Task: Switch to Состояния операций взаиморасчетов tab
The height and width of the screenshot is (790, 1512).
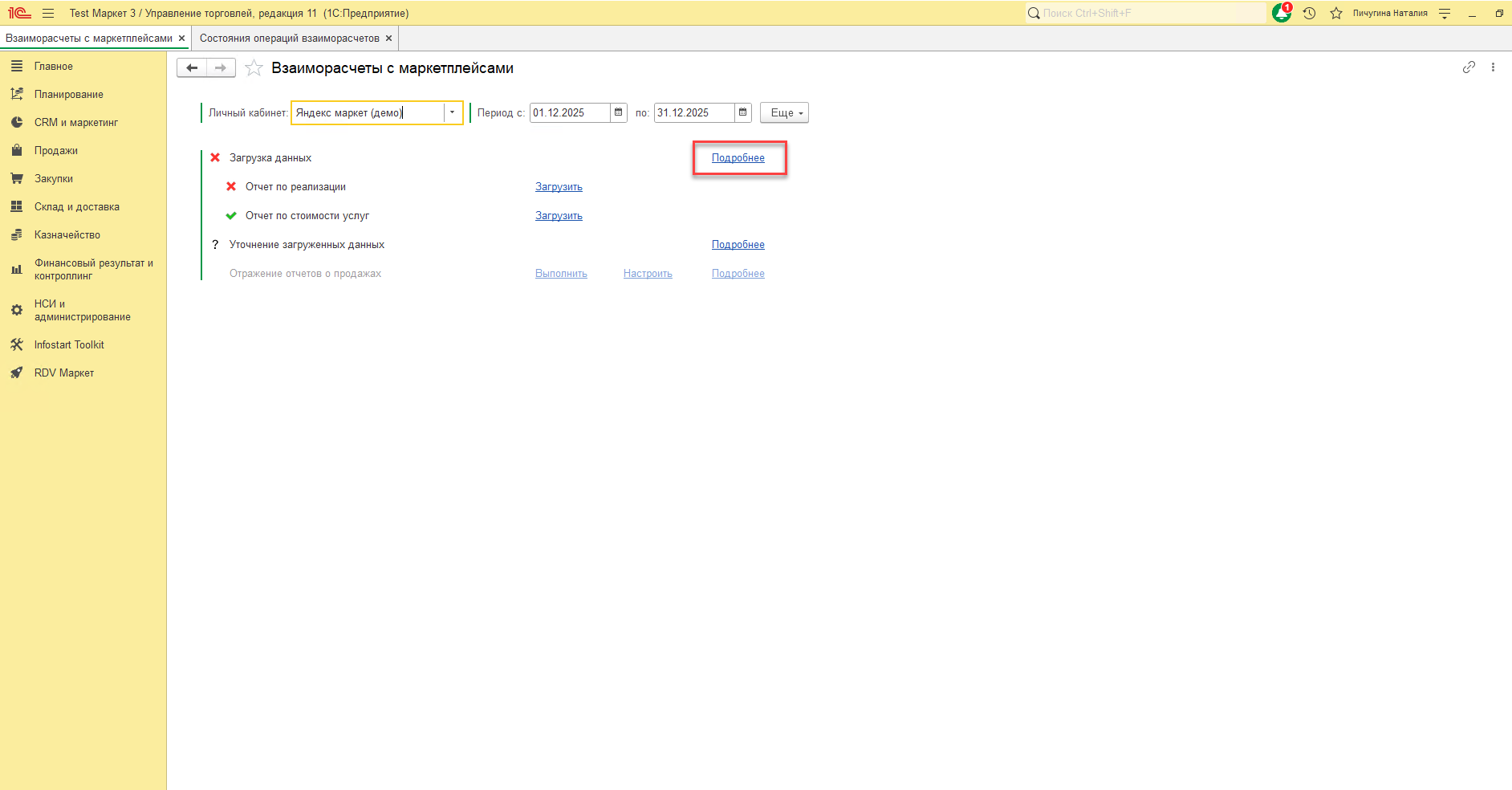Action: [289, 39]
